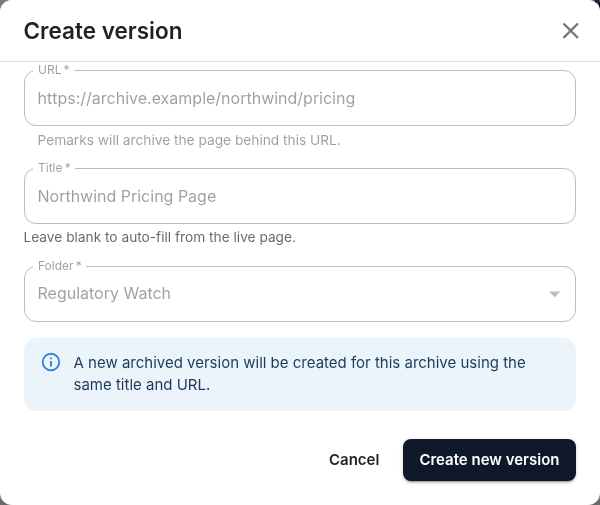The height and width of the screenshot is (505, 600).
Task: Click the Title input field
Action: (x=300, y=196)
